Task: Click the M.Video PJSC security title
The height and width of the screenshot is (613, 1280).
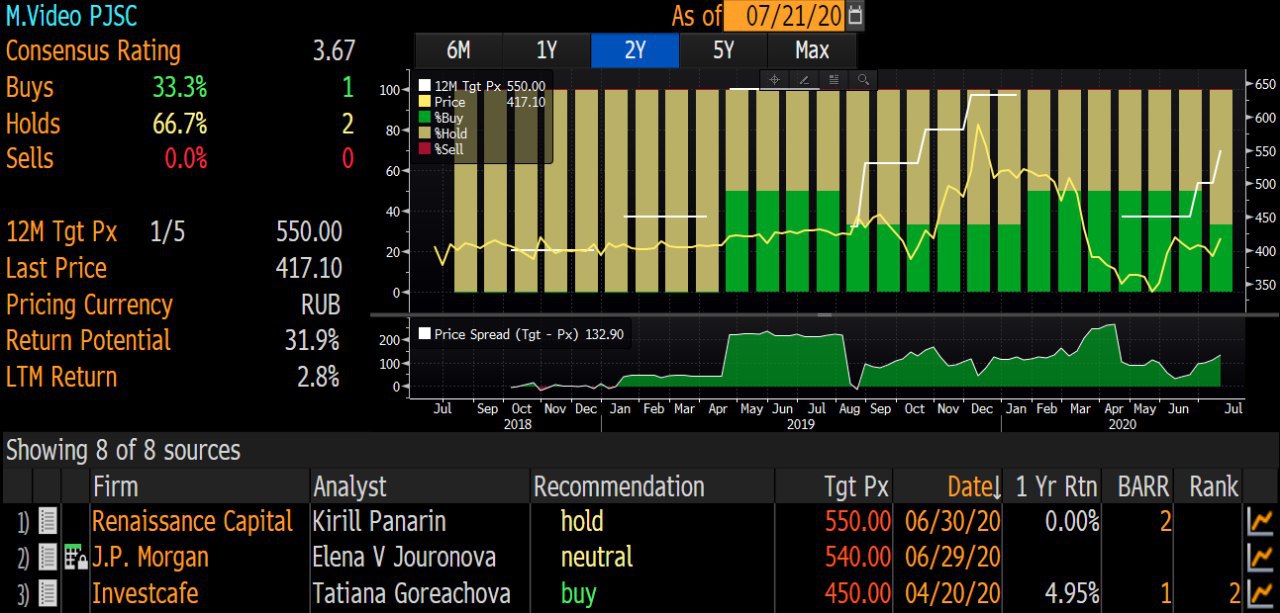Action: click(x=71, y=16)
